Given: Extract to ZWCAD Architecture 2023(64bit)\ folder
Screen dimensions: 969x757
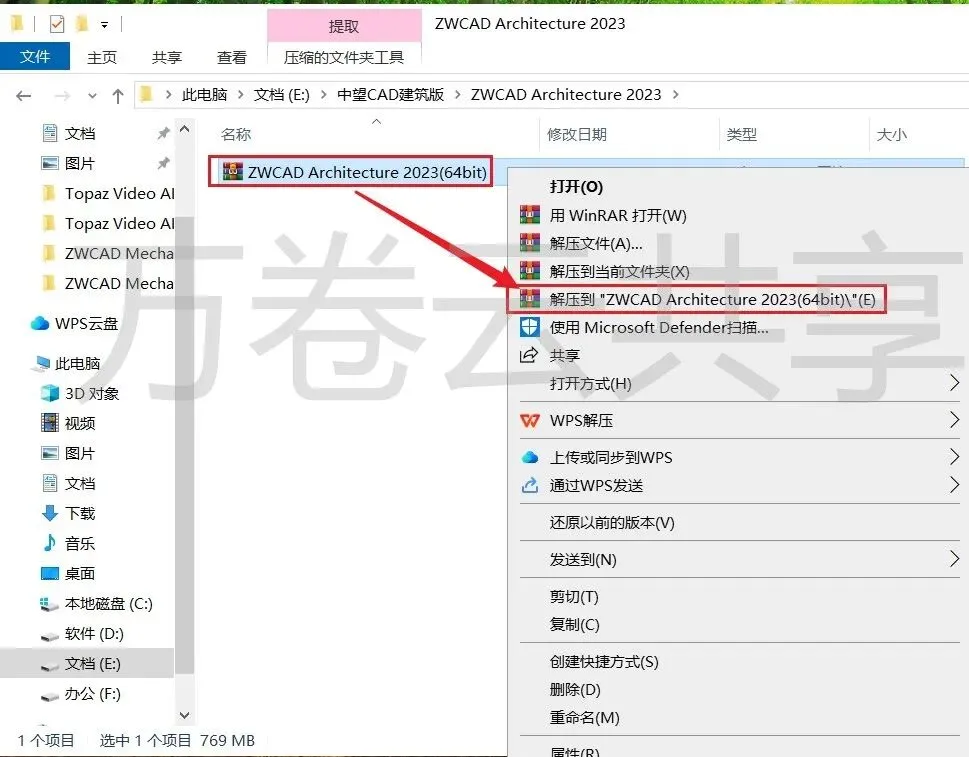Looking at the screenshot, I should point(713,299).
